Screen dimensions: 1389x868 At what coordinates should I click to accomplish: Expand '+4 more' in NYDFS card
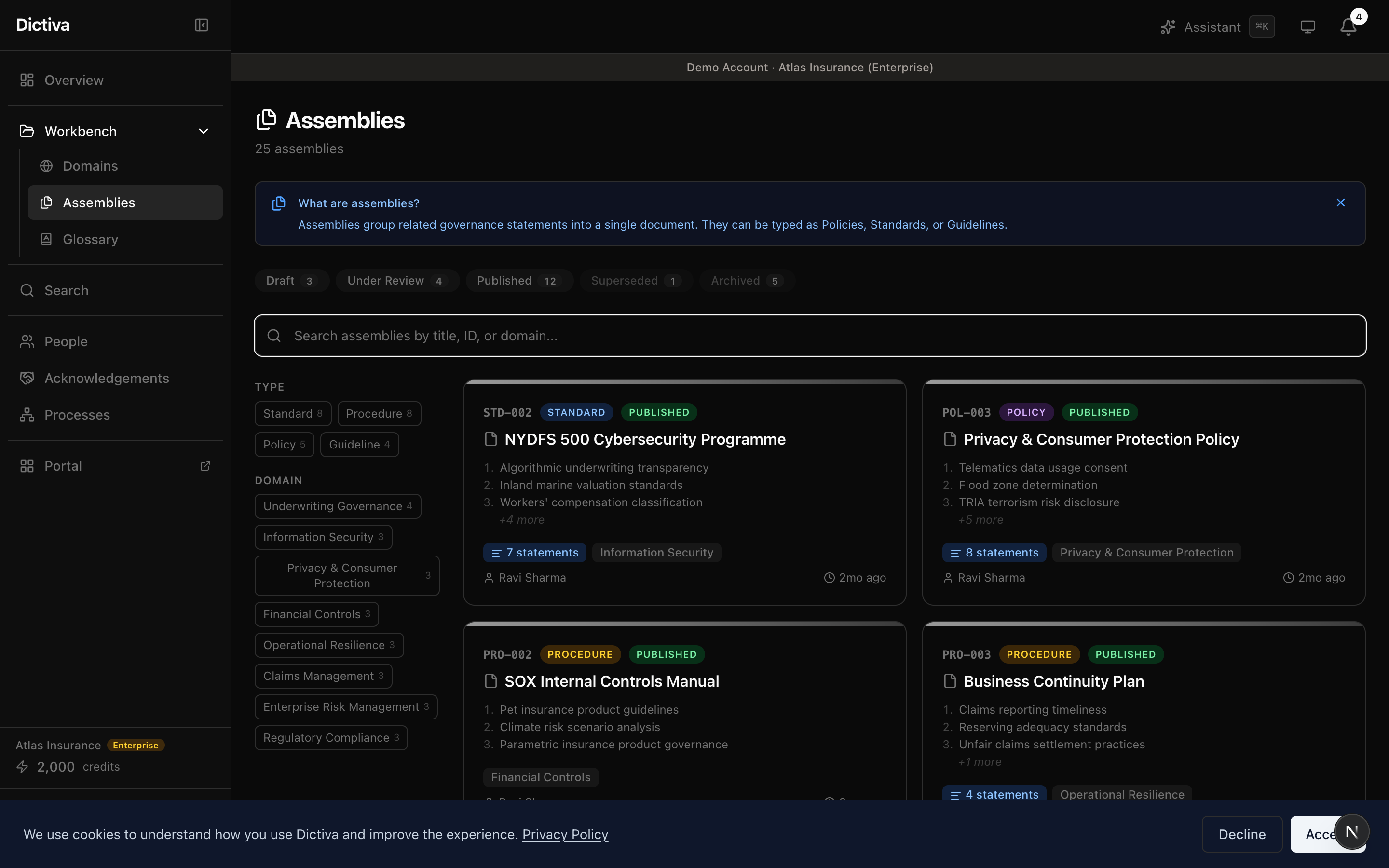tap(521, 519)
